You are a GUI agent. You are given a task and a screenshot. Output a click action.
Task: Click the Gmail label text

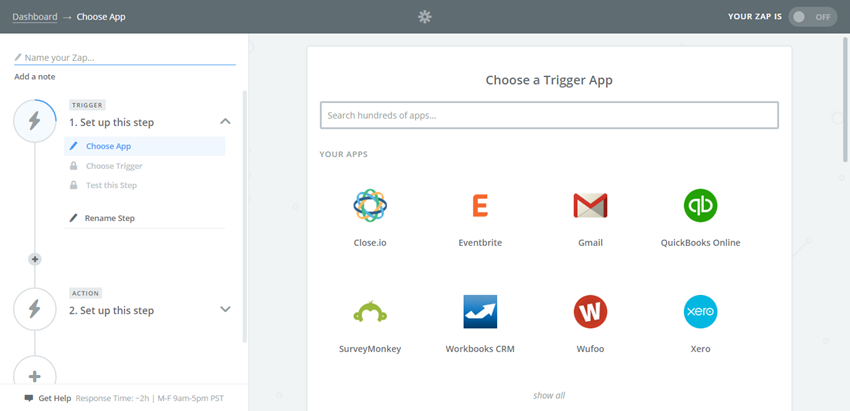tap(590, 243)
